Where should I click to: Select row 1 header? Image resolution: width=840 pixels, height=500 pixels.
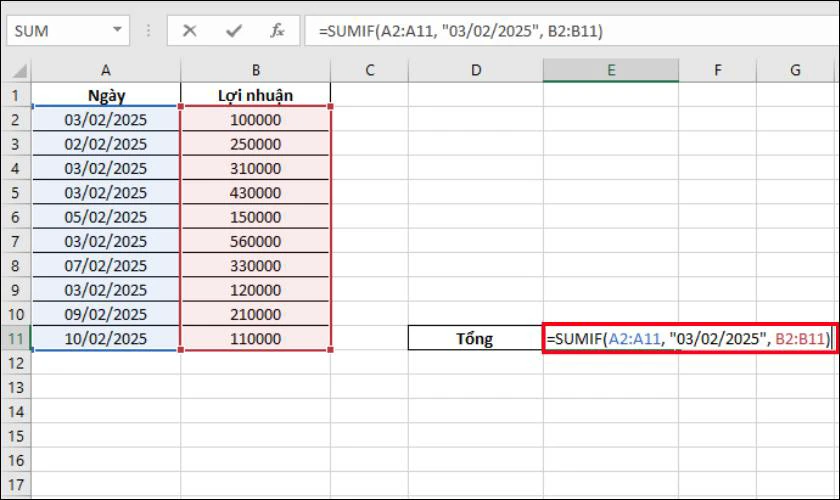[x=16, y=95]
